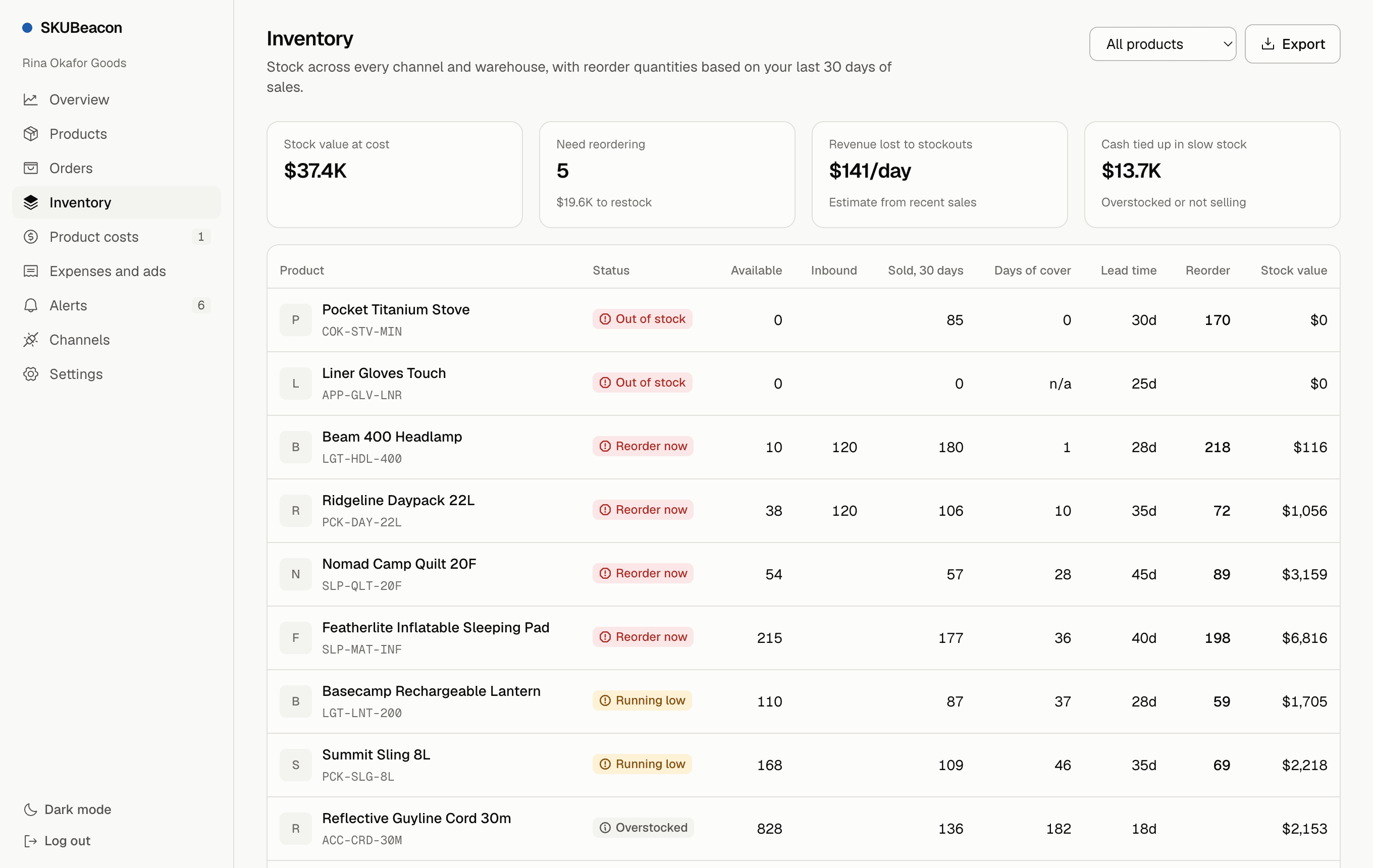The image size is (1373, 868).
Task: Click the Cash tied up in slow stock card
Action: pos(1211,175)
